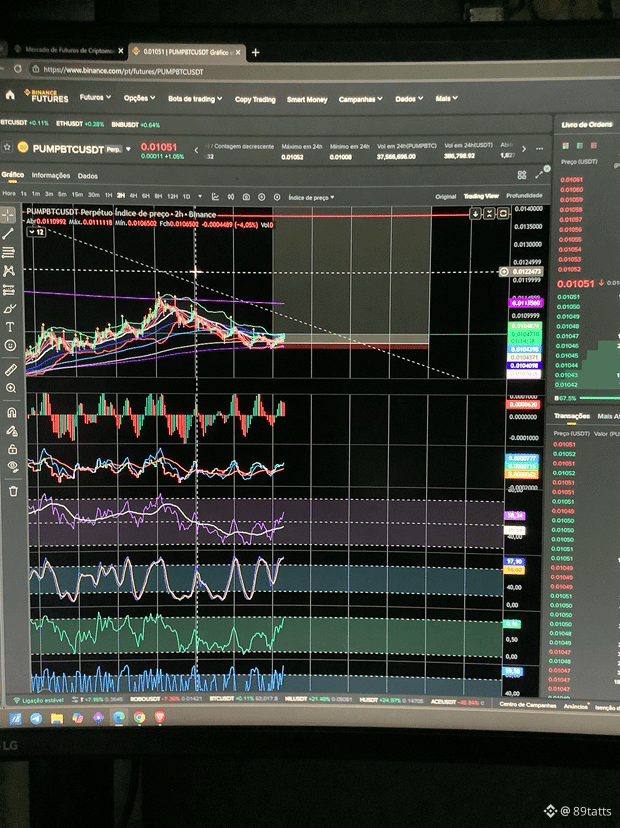Open the chart type selector icon
Screen dimensions: 620x828
coord(215,196)
